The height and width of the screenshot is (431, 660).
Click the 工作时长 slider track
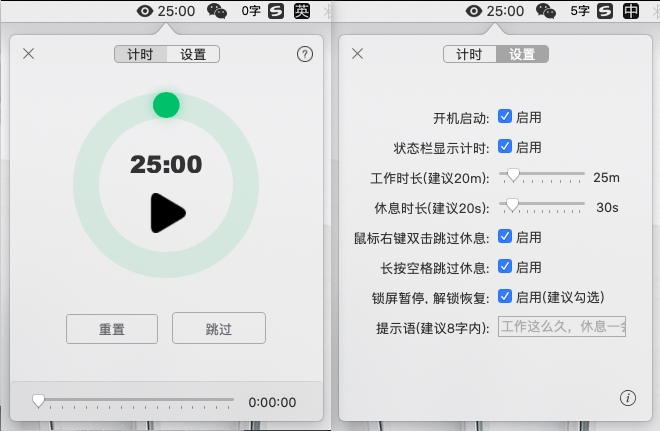tap(542, 174)
